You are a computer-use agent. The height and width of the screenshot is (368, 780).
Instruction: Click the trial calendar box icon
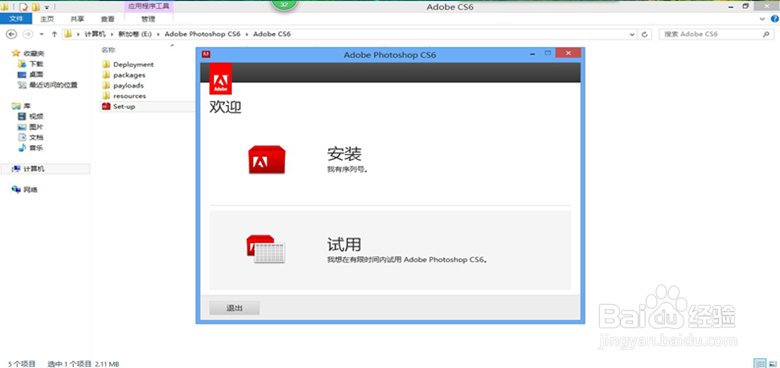coord(266,249)
